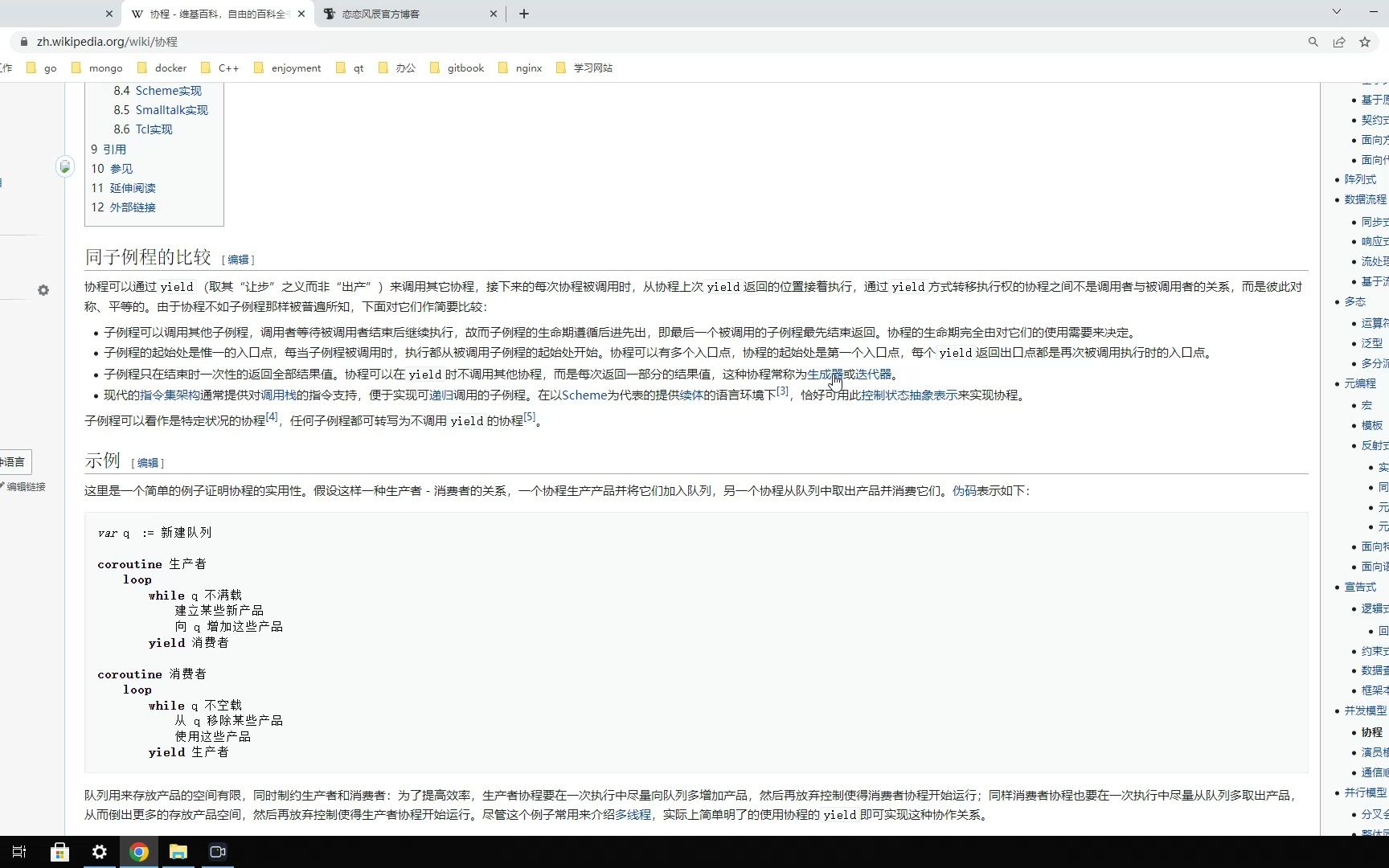Open the mongo bookmark folder
Viewport: 1389px width, 868px height.
tap(97, 68)
